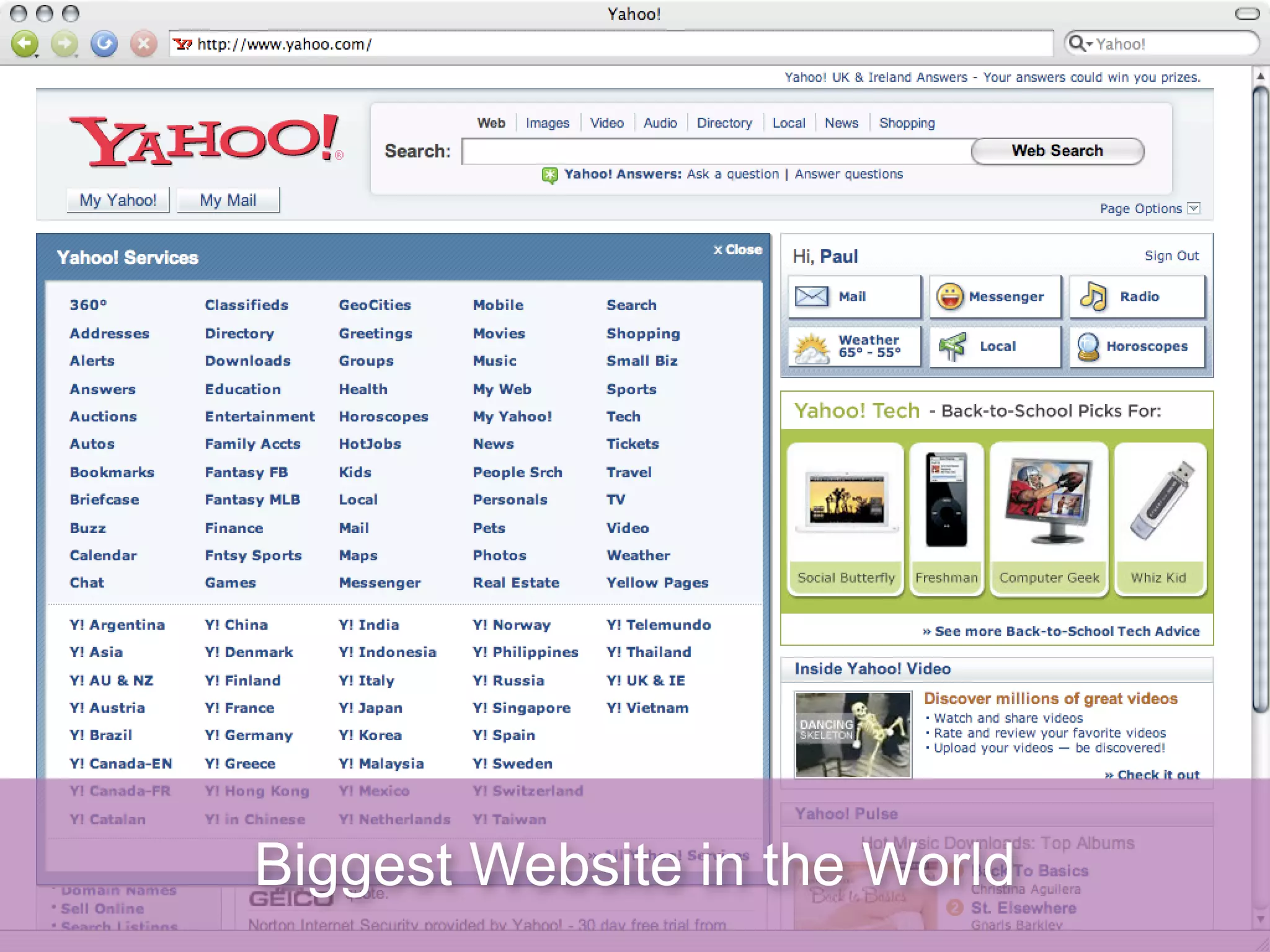Screen dimensions: 1270x952
Task: Open the Small Biz service link
Action: click(x=642, y=361)
